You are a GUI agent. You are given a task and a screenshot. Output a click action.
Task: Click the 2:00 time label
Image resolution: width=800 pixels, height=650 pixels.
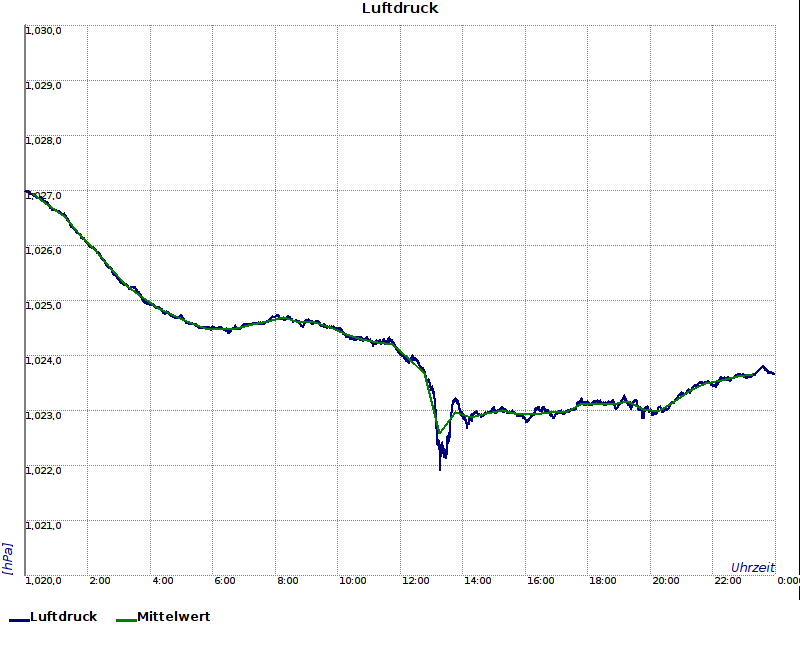(99, 581)
